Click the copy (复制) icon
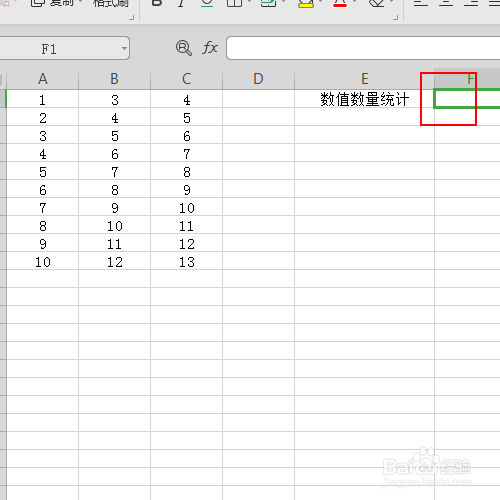Image resolution: width=500 pixels, height=500 pixels. (37, 3)
